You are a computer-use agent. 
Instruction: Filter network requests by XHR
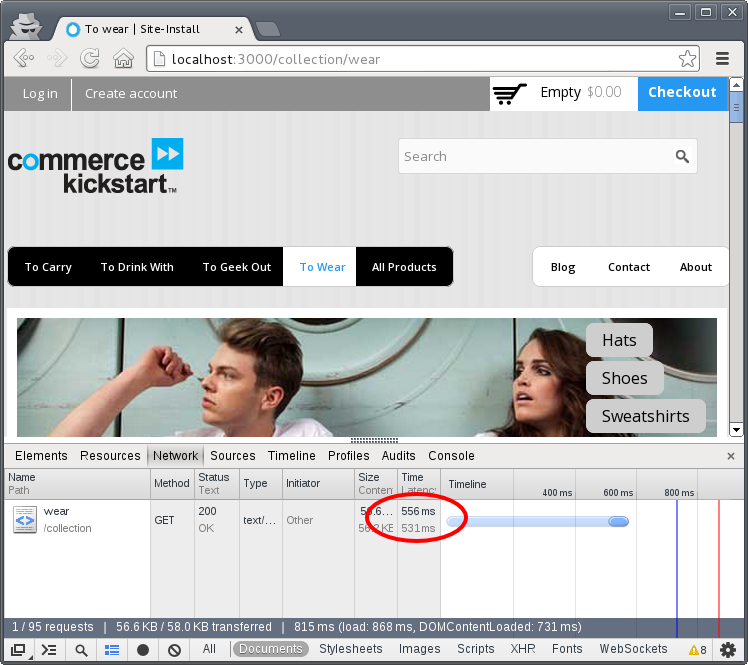pos(523,649)
